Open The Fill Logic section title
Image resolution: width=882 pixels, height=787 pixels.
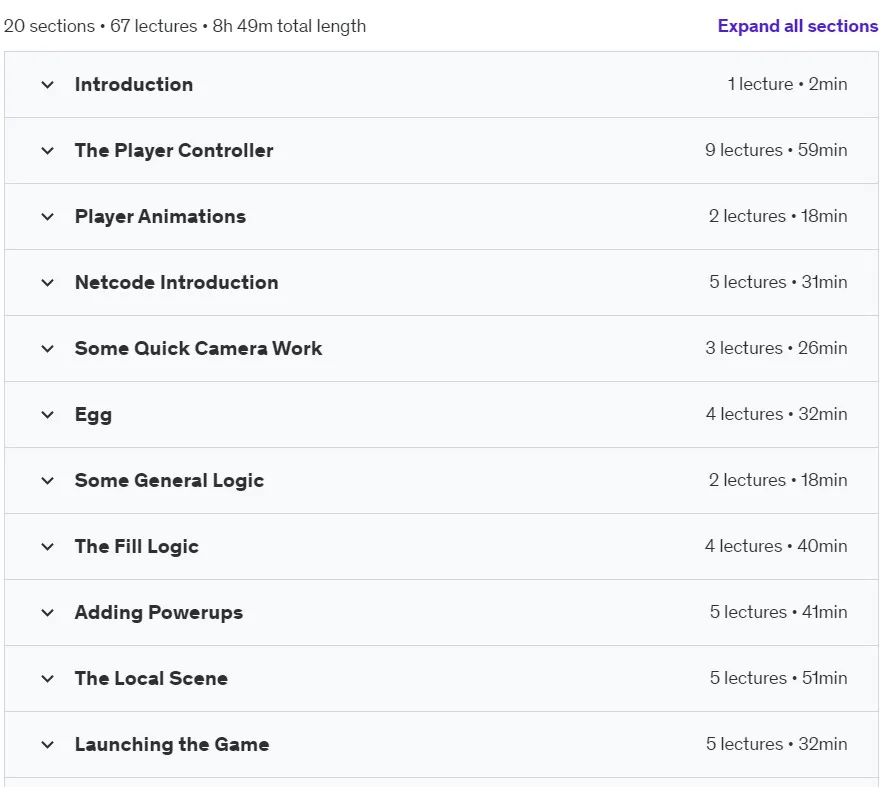137,546
